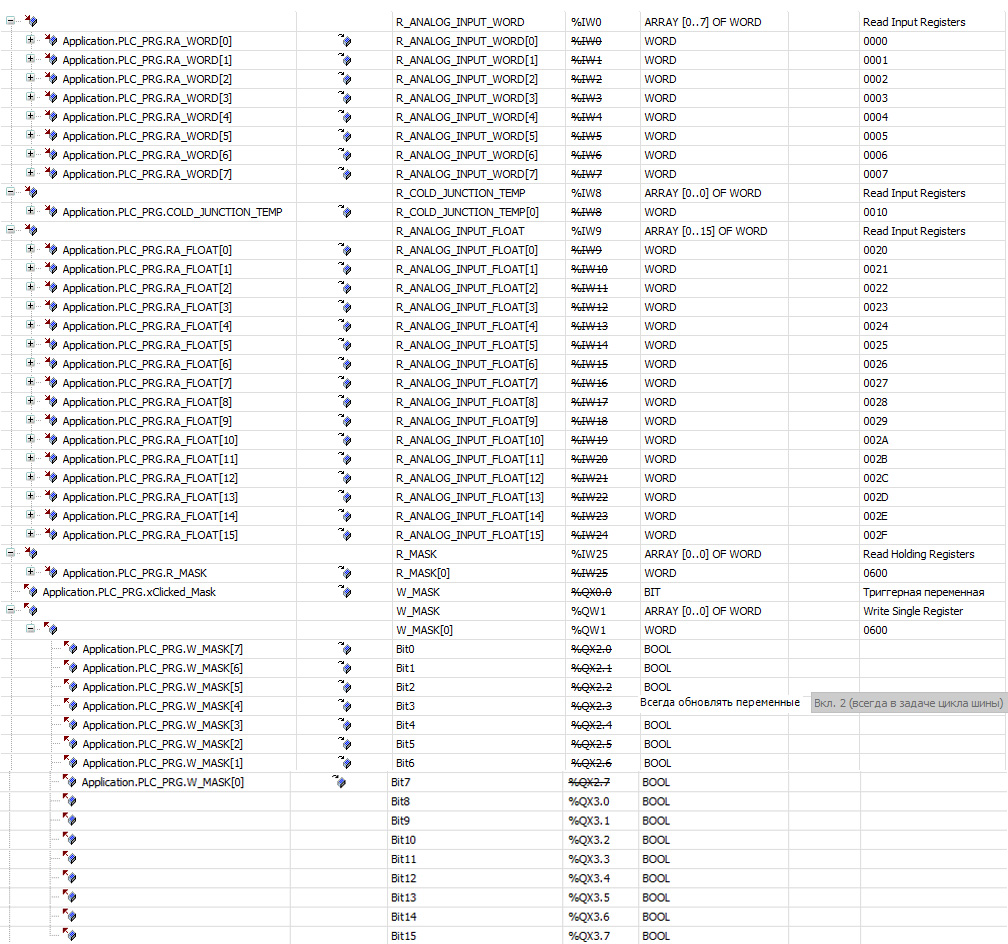Click the variable icon beside Application.PLC_PRG.W_MASK[0]
1008x944 pixels.
coord(69,781)
